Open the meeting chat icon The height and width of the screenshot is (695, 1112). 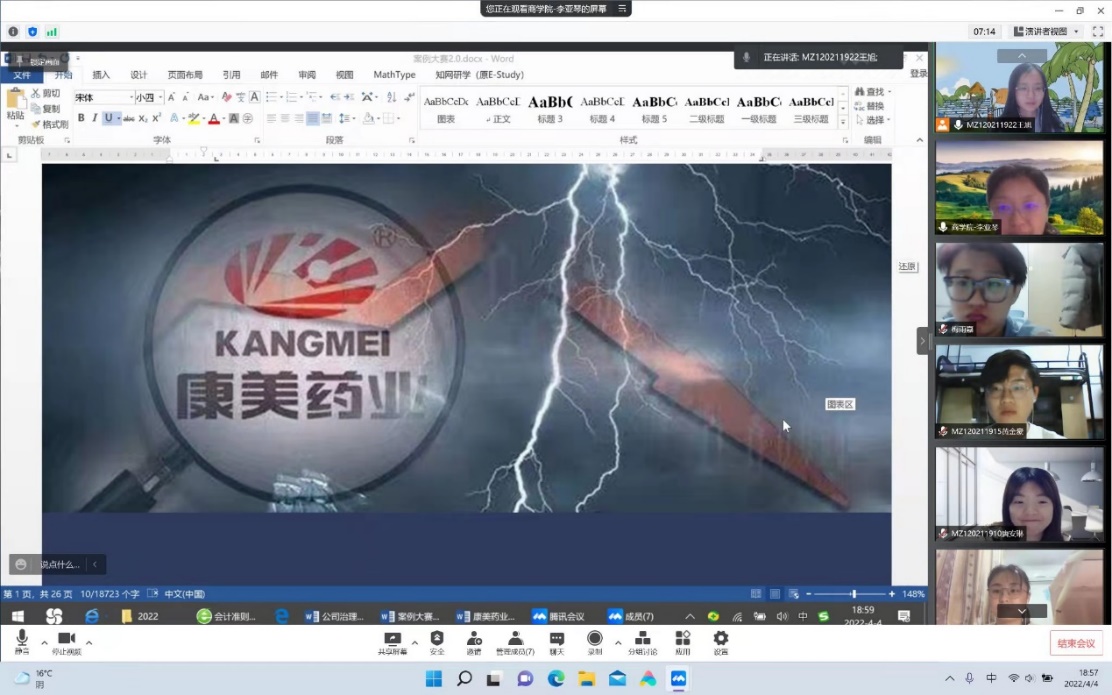click(x=557, y=641)
